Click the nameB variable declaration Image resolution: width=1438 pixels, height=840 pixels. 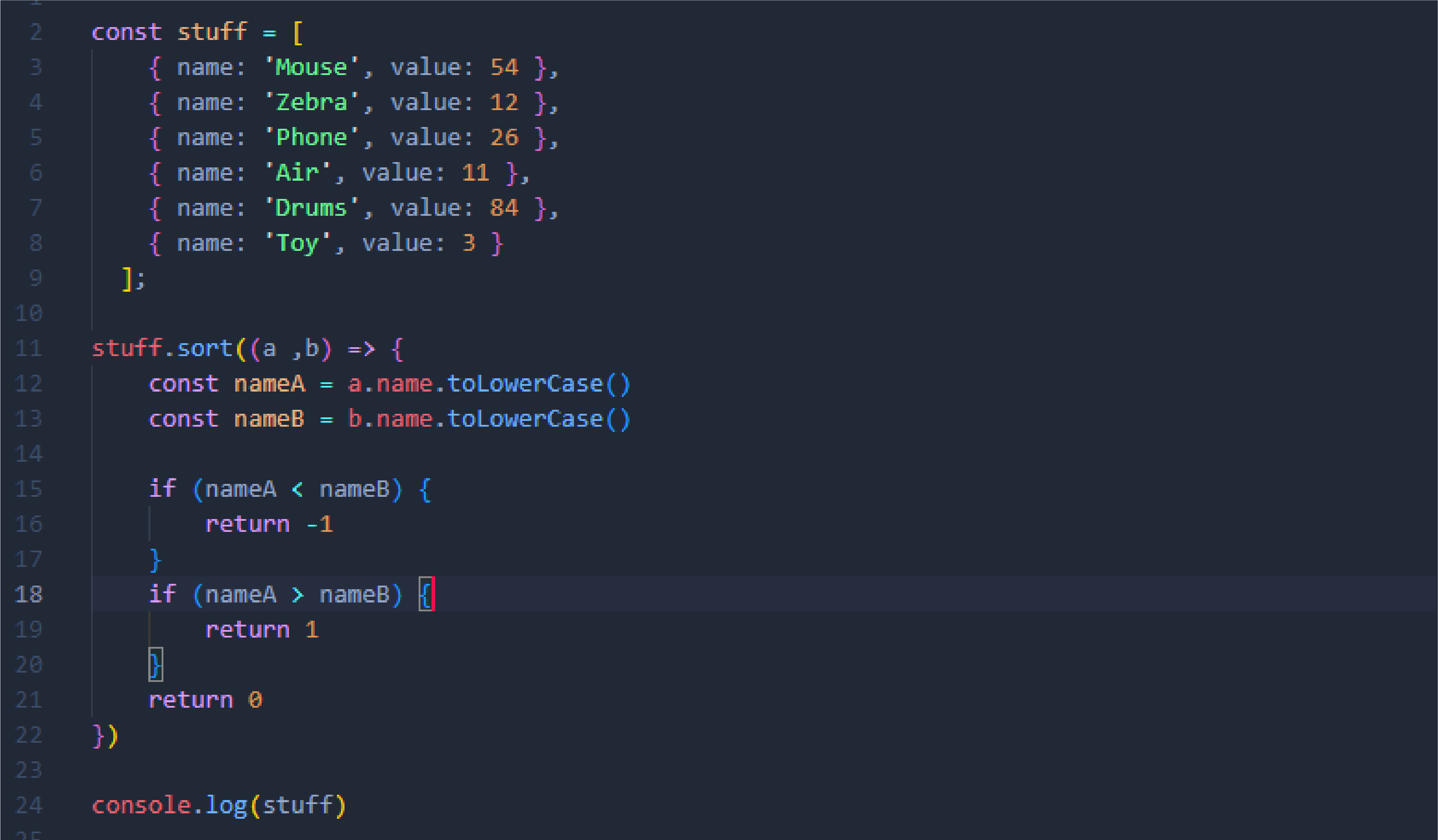(269, 419)
